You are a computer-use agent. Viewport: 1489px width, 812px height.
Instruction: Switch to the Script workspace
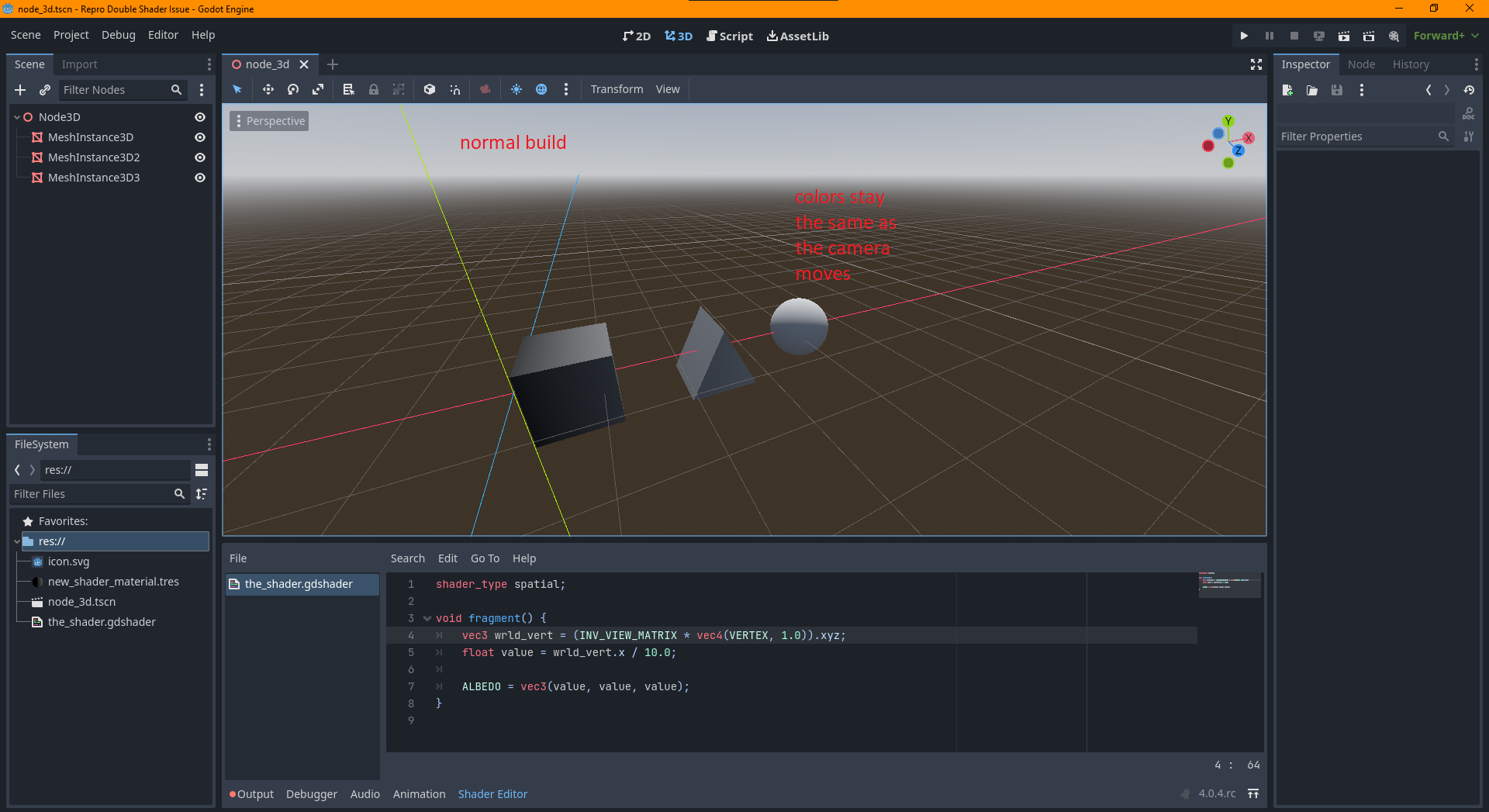(730, 36)
